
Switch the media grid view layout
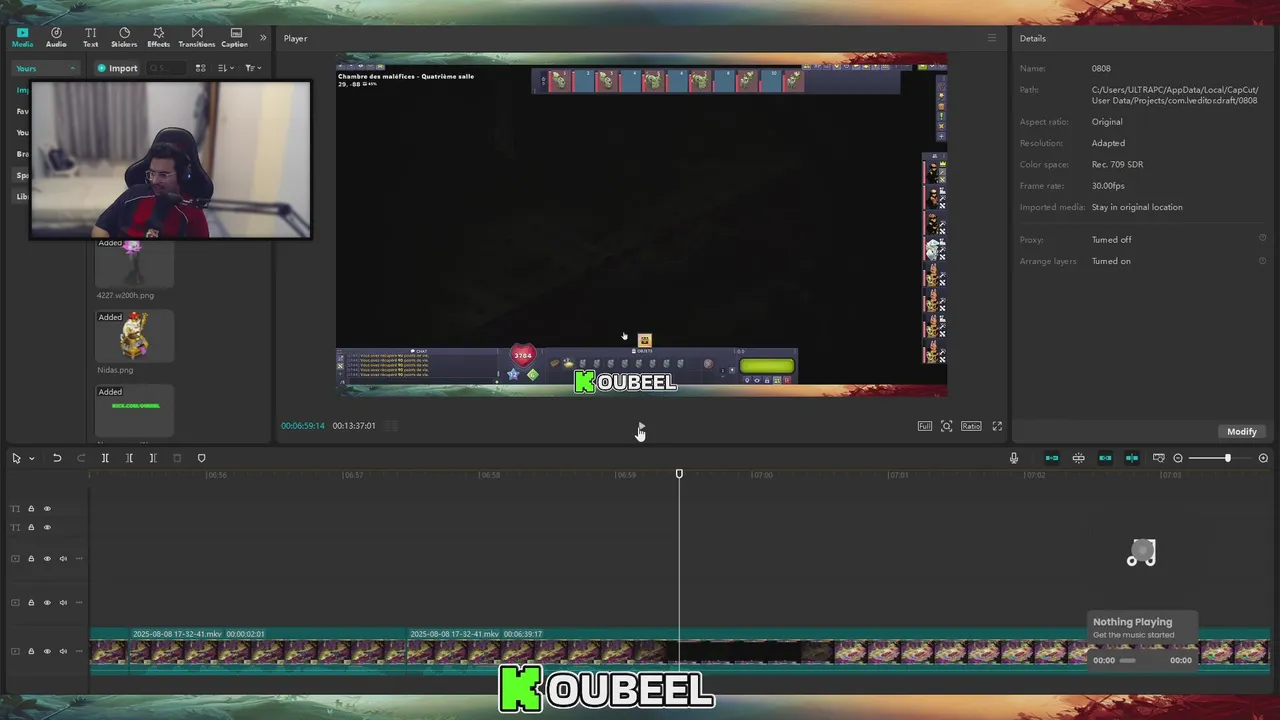pos(200,68)
